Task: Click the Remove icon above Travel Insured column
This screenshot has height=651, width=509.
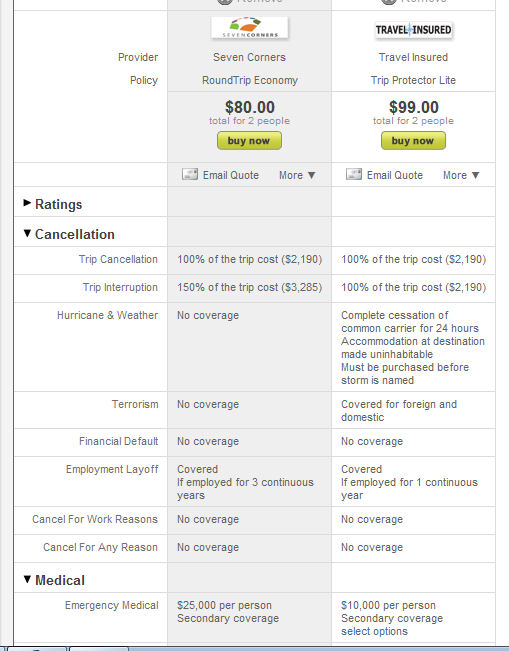Action: point(389,2)
